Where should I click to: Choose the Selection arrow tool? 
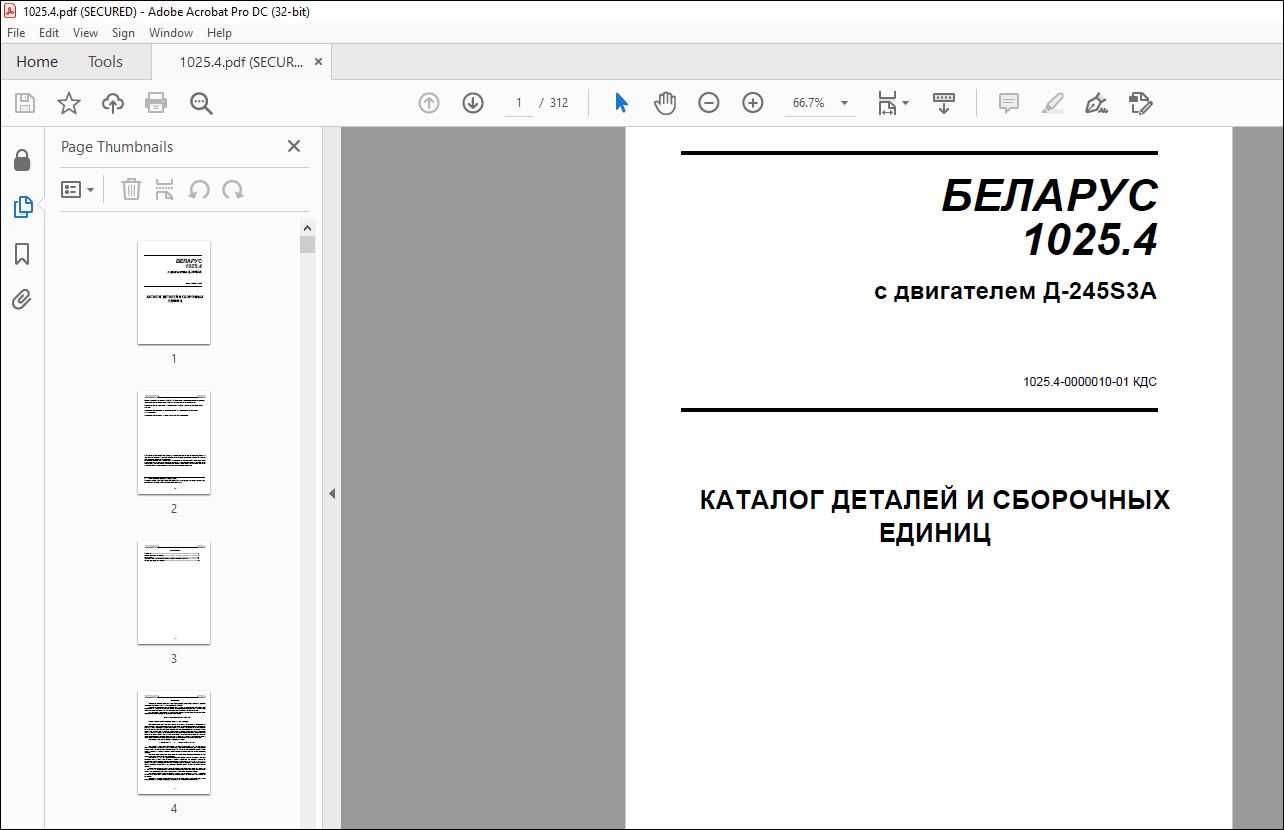click(x=621, y=103)
